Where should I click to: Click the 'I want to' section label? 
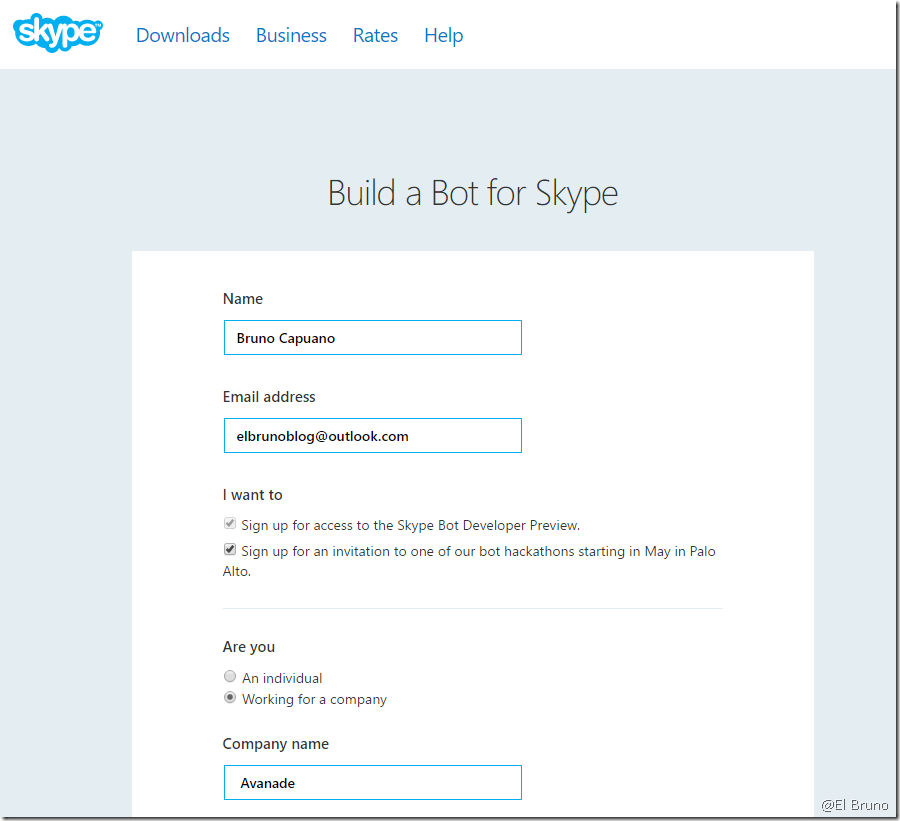coord(253,495)
